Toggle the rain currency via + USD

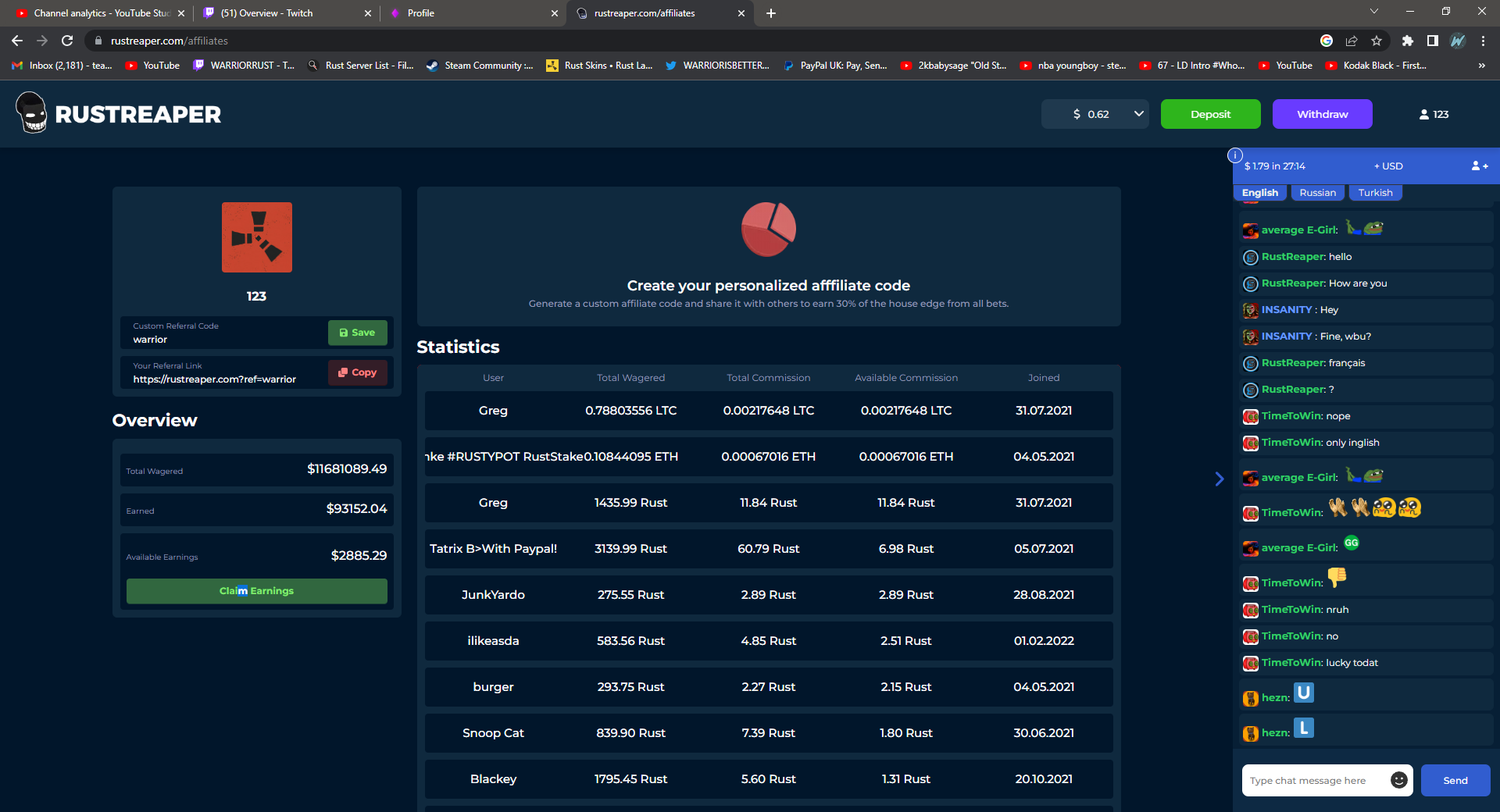tap(1387, 166)
